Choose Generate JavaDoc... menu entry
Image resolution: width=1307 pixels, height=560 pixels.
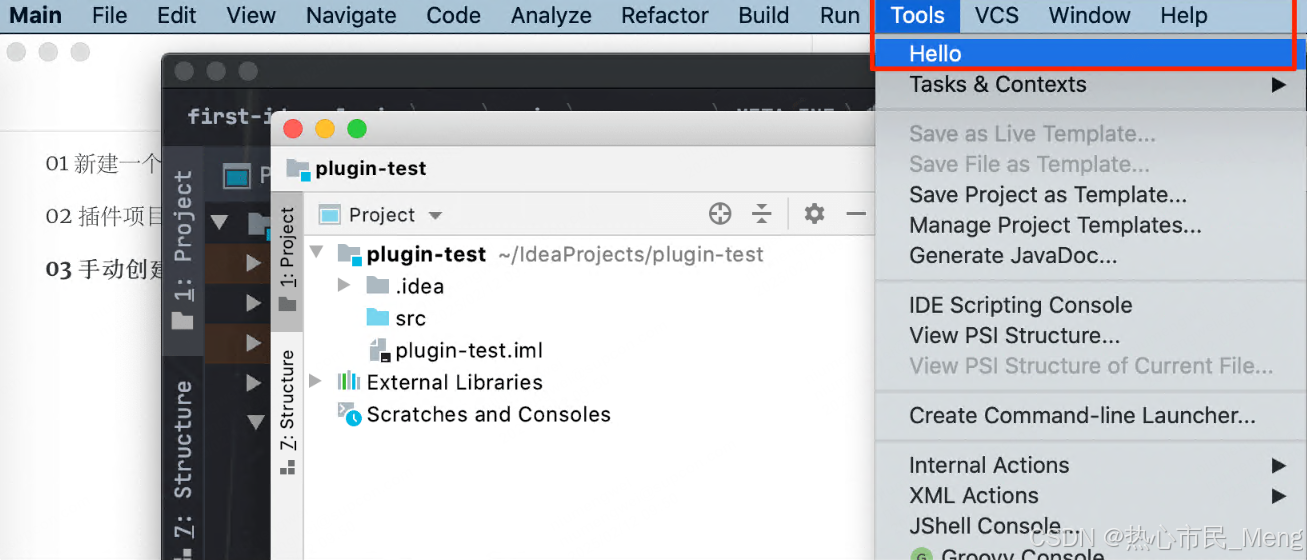coord(1012,256)
